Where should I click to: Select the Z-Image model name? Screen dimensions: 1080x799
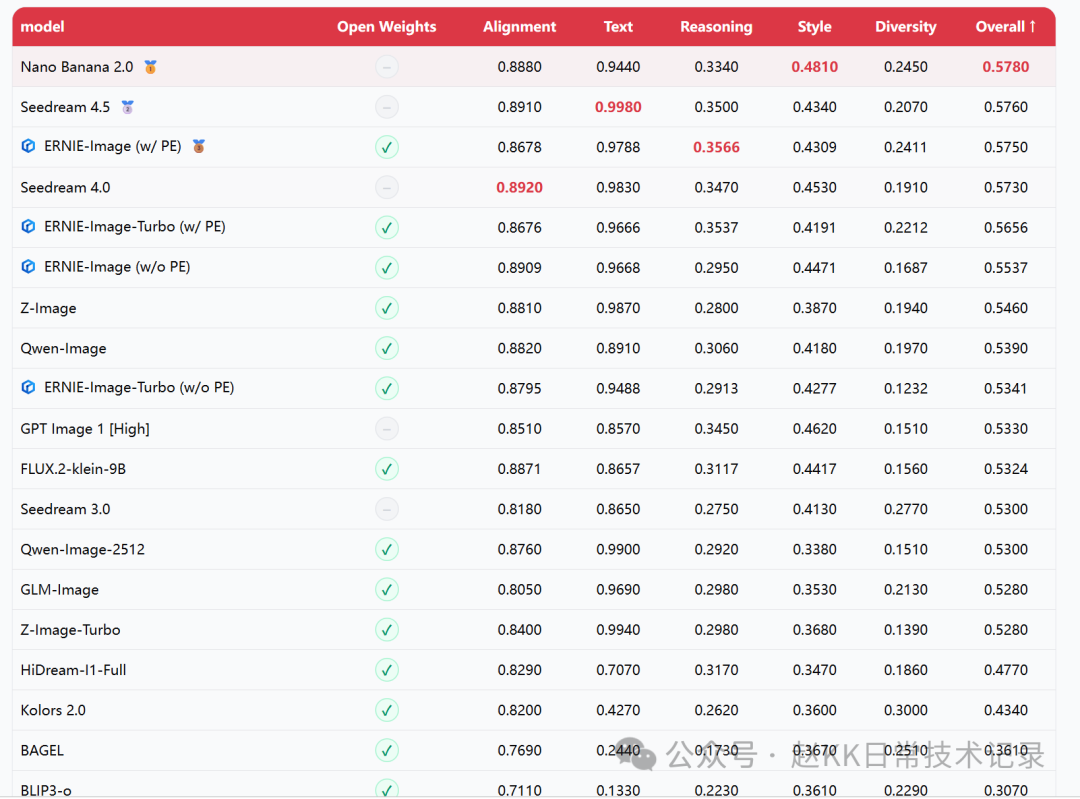48,308
